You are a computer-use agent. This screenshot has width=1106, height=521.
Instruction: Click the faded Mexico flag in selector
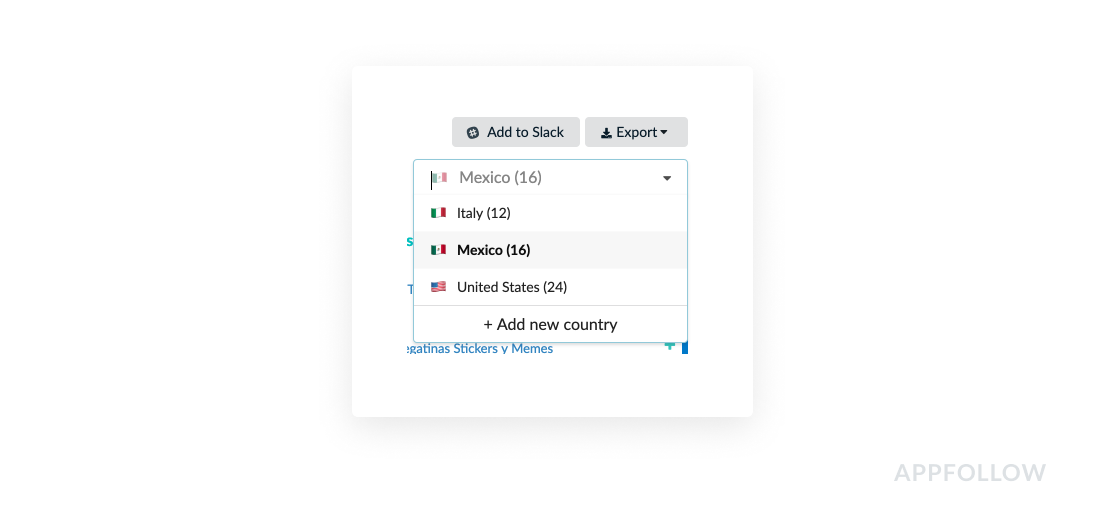pyautogui.click(x=440, y=178)
